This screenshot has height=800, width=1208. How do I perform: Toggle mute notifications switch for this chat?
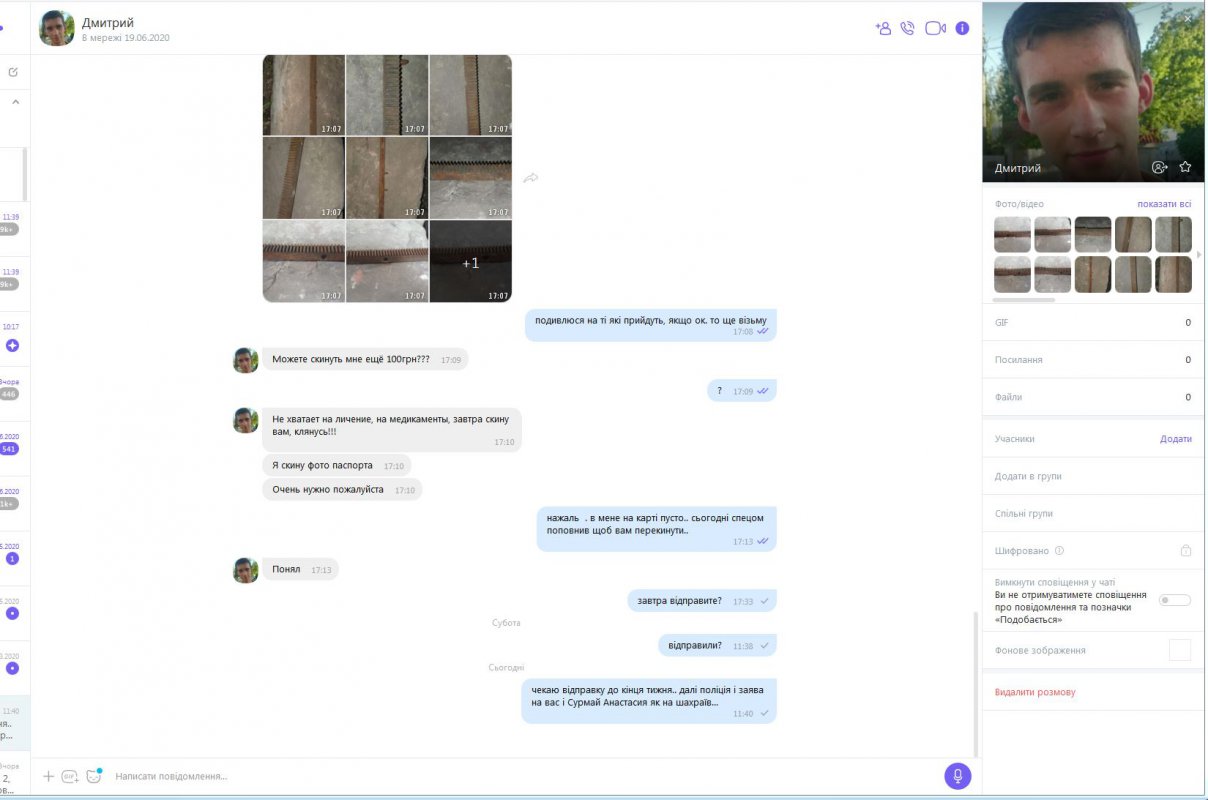(1175, 600)
